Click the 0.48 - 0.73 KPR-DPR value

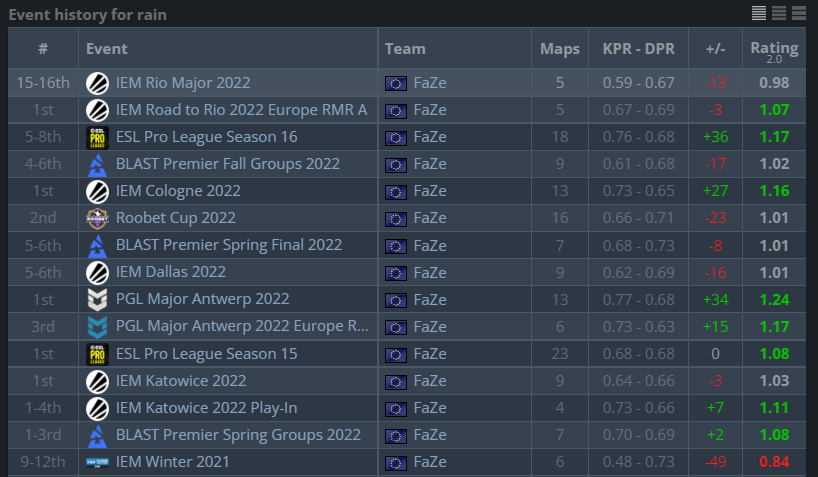[x=639, y=462]
